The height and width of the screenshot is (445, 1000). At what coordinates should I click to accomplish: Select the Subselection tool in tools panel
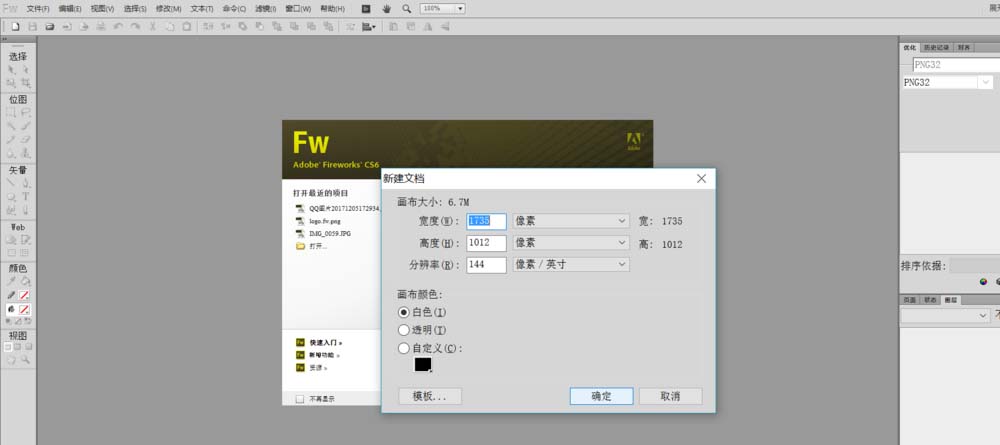pos(26,69)
